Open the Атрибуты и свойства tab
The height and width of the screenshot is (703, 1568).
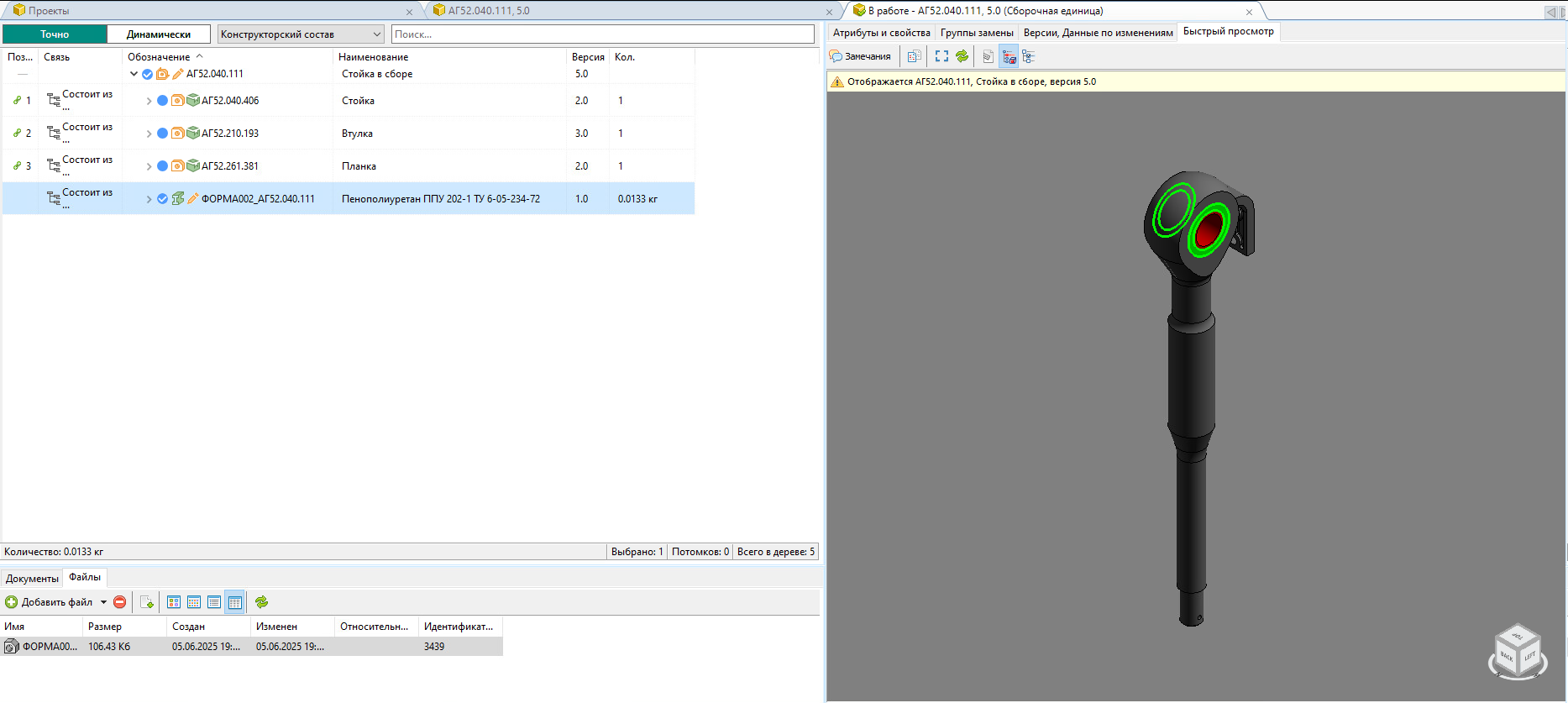[x=881, y=33]
